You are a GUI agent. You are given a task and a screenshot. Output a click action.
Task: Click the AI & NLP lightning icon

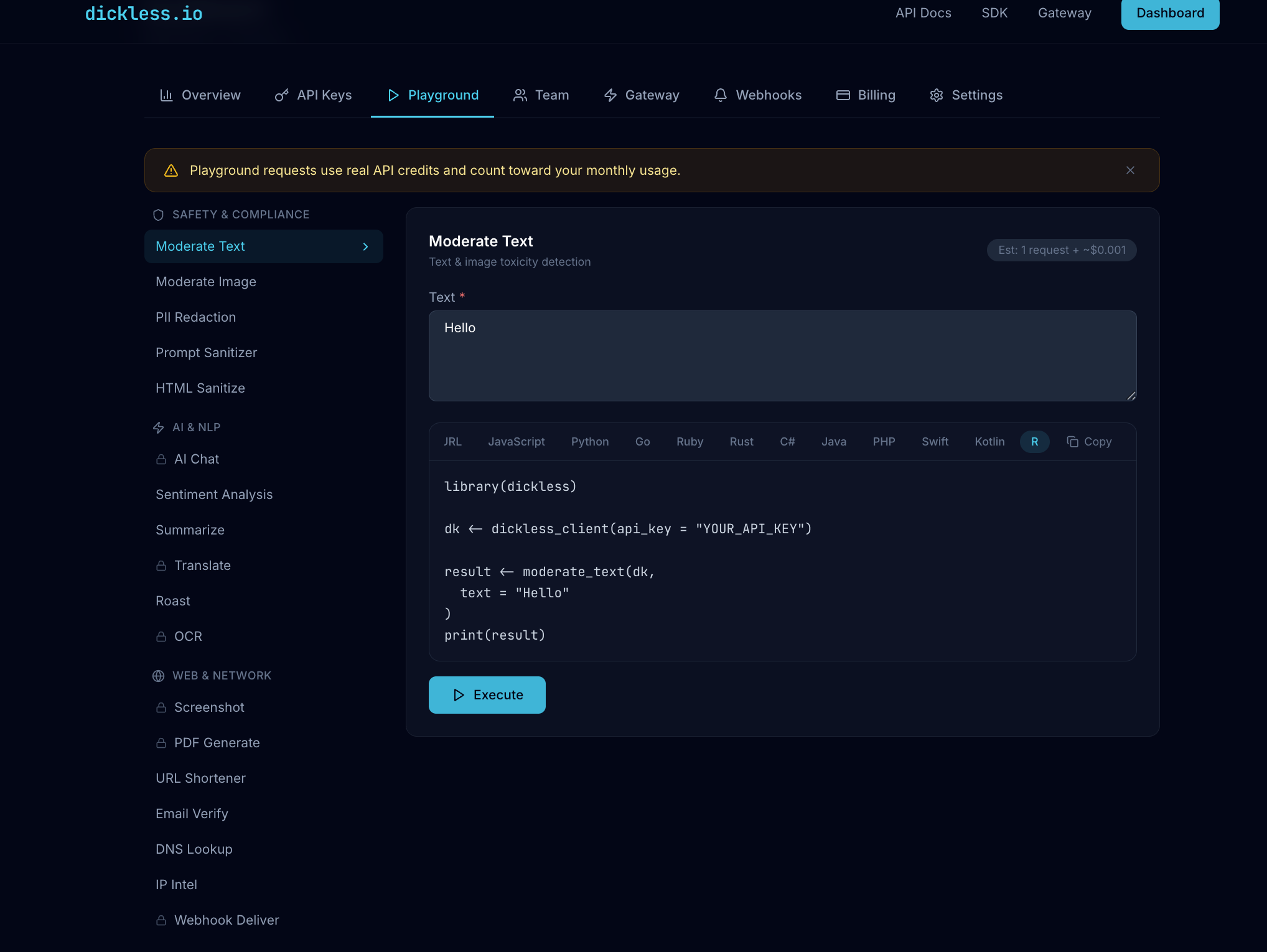pyautogui.click(x=157, y=427)
